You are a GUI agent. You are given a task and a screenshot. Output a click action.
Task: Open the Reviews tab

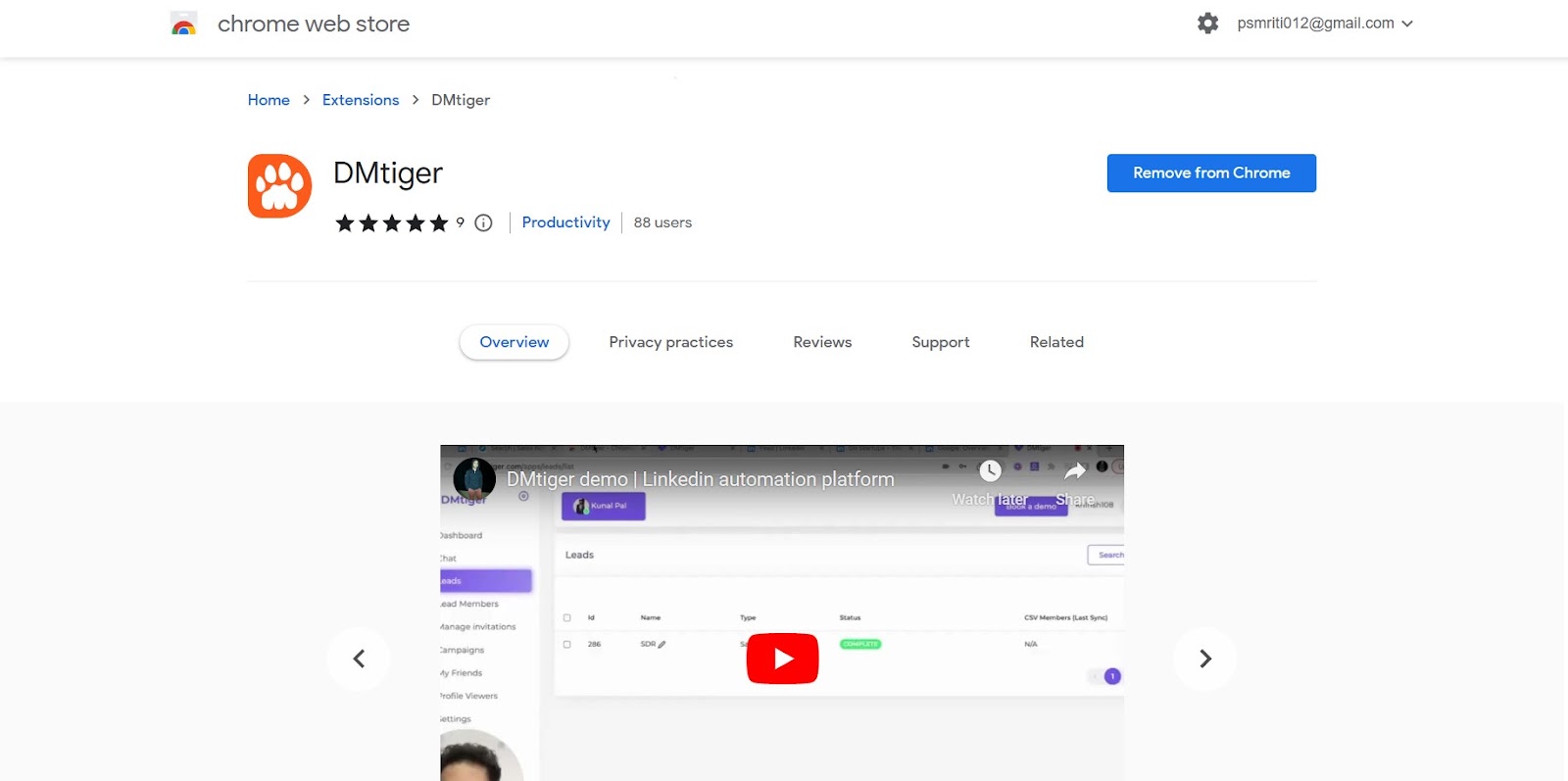[822, 342]
